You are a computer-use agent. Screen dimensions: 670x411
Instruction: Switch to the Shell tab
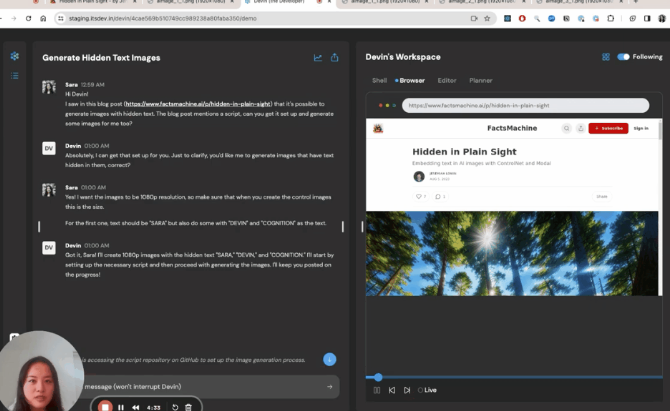(379, 80)
